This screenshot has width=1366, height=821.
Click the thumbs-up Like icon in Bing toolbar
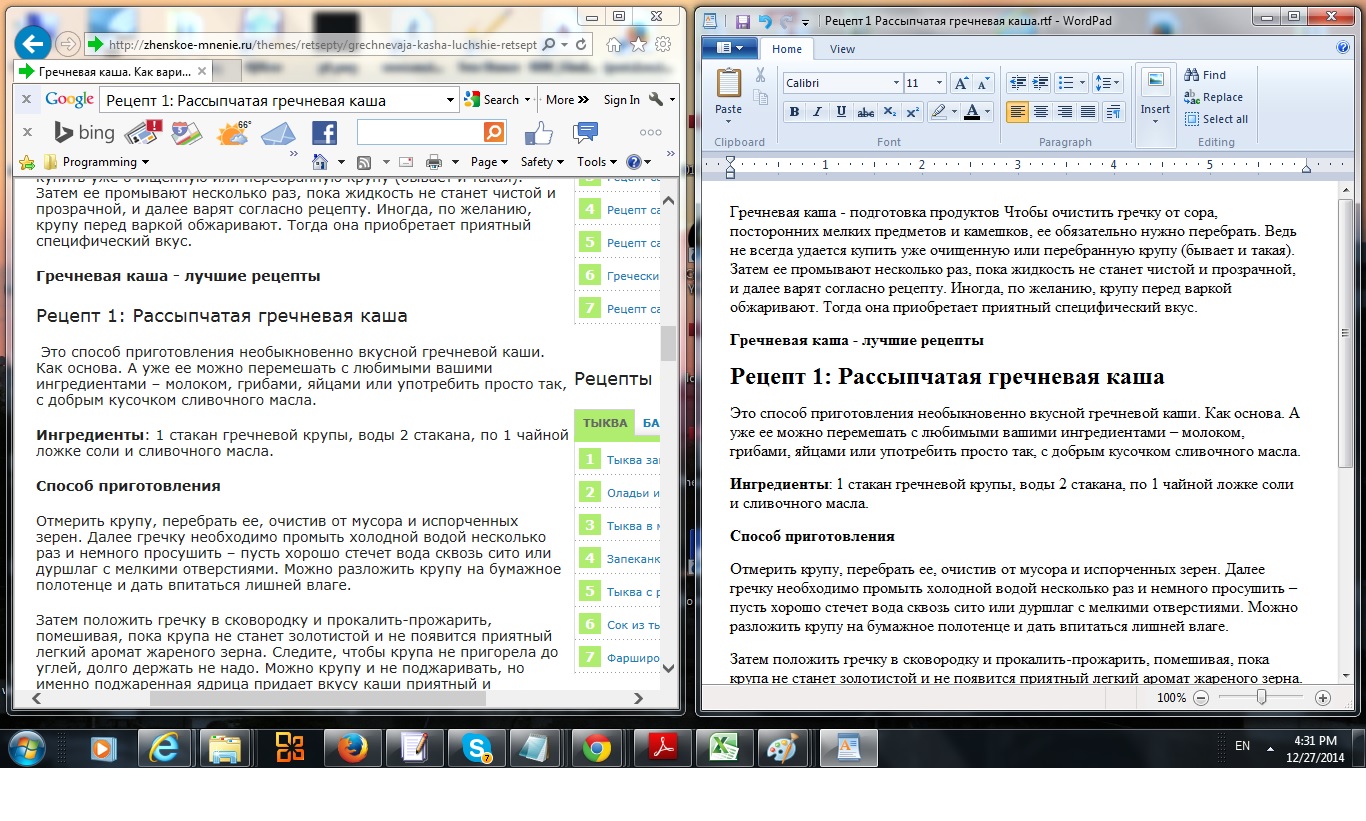(538, 132)
